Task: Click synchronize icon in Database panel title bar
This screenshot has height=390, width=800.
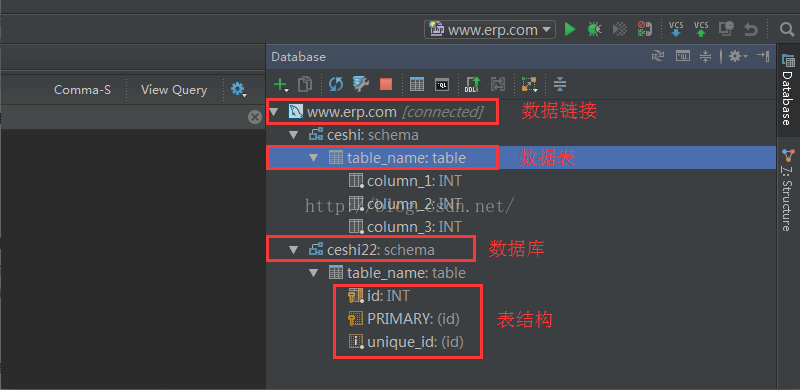Action: pyautogui.click(x=658, y=56)
